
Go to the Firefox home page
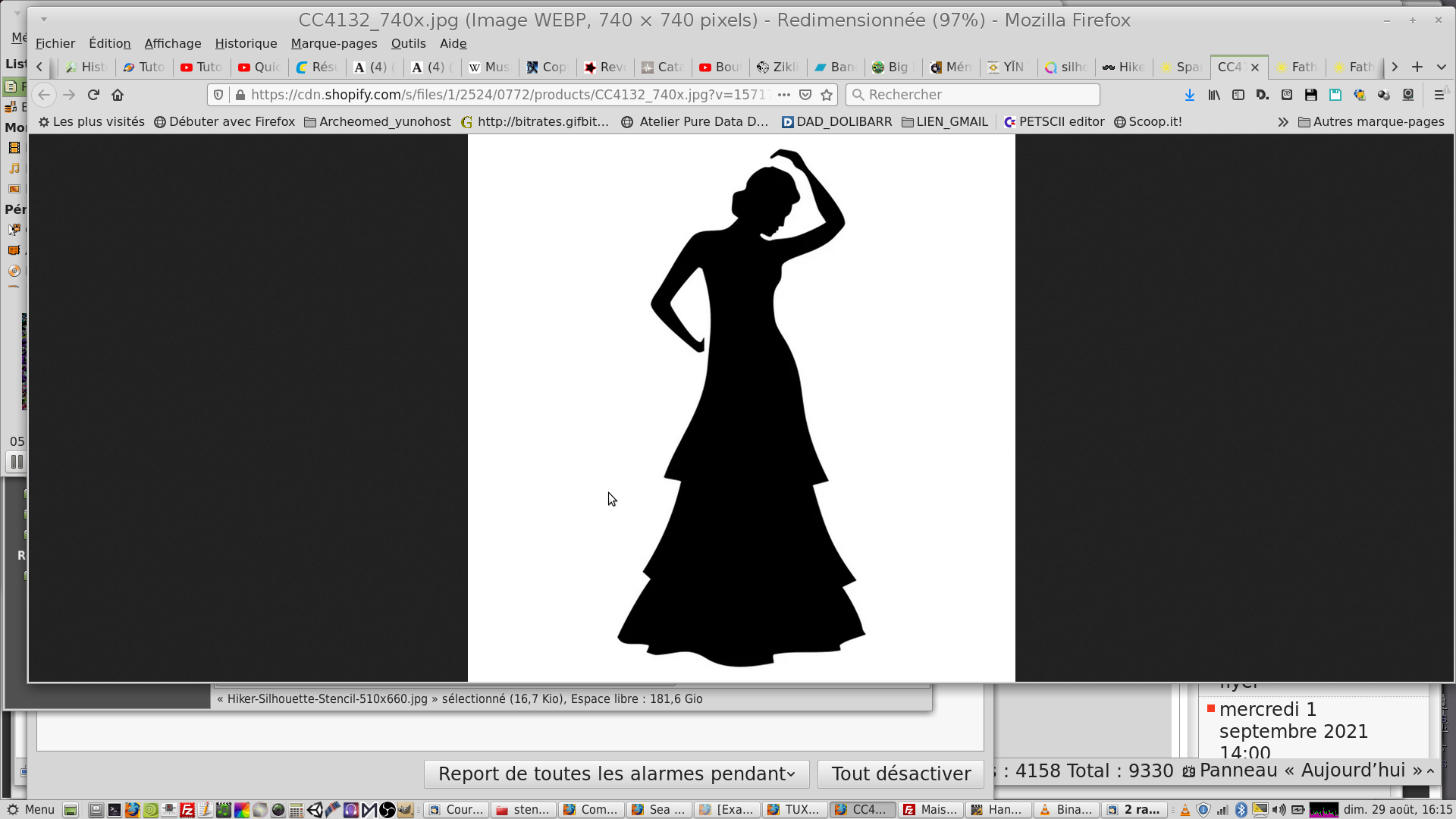[x=118, y=95]
